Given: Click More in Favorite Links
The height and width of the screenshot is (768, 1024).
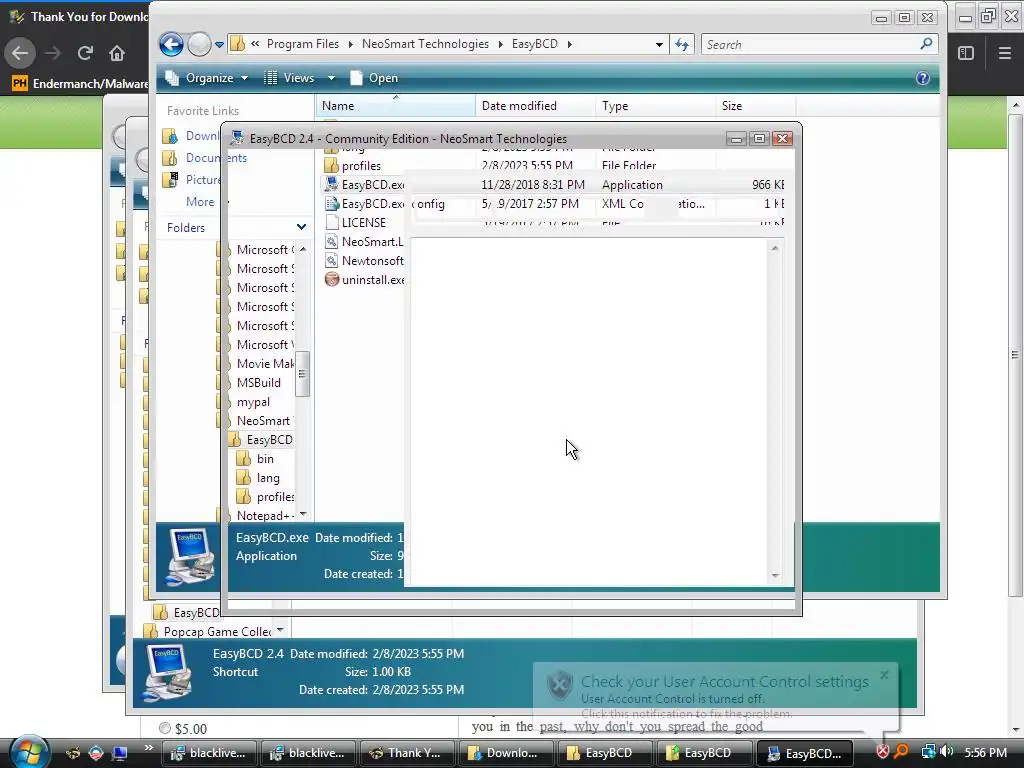Looking at the screenshot, I should [x=200, y=202].
